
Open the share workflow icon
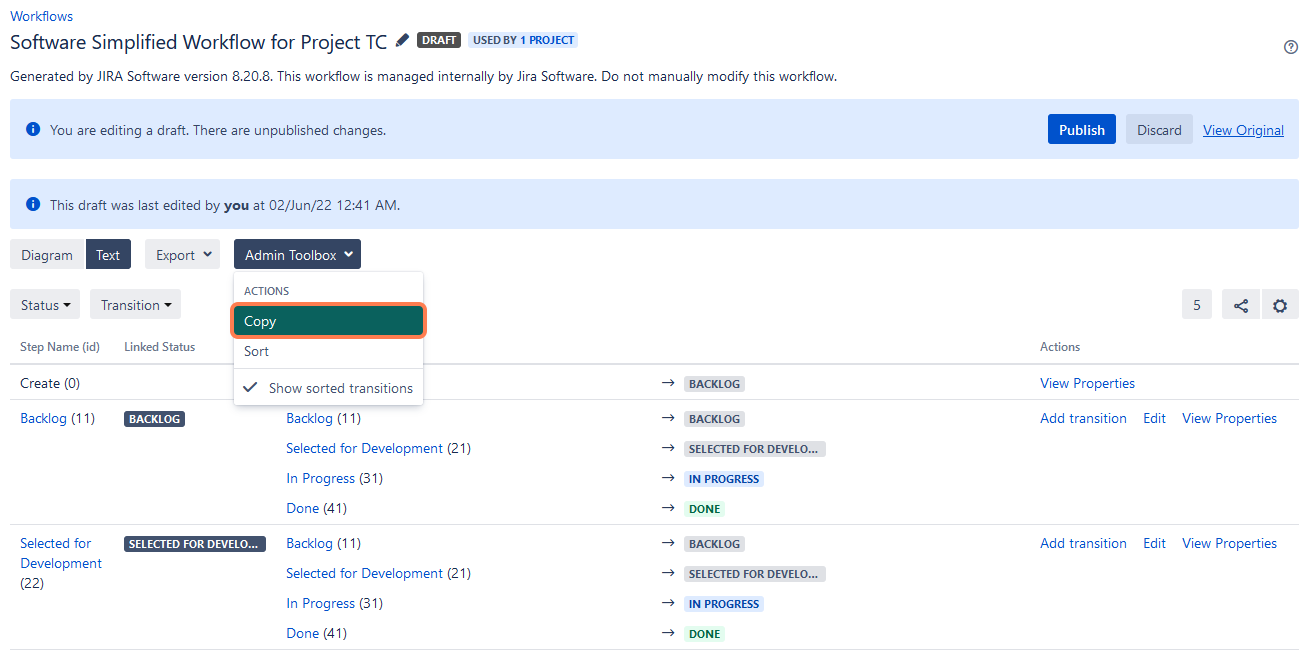[1240, 304]
